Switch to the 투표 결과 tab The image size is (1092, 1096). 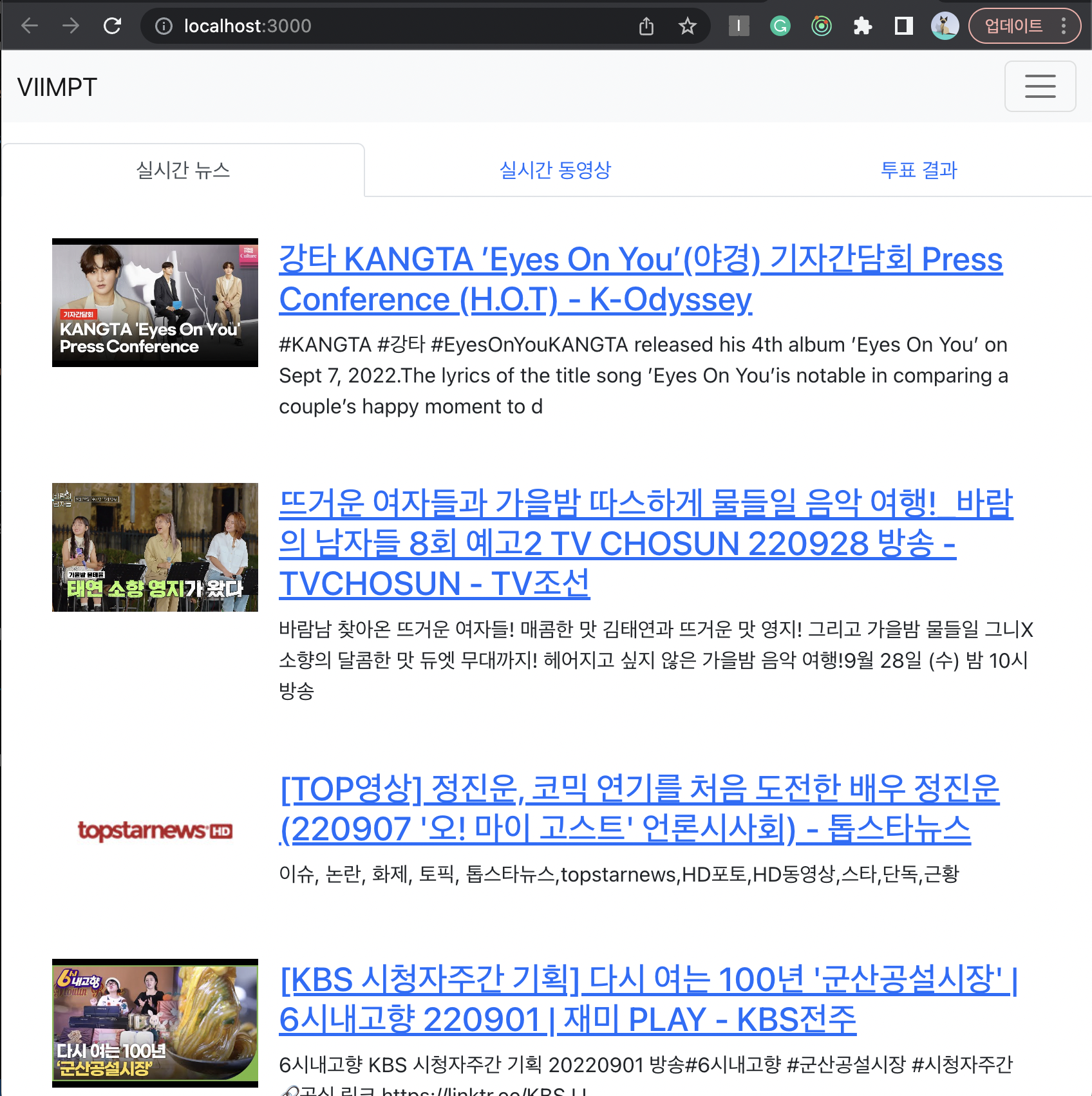point(919,170)
